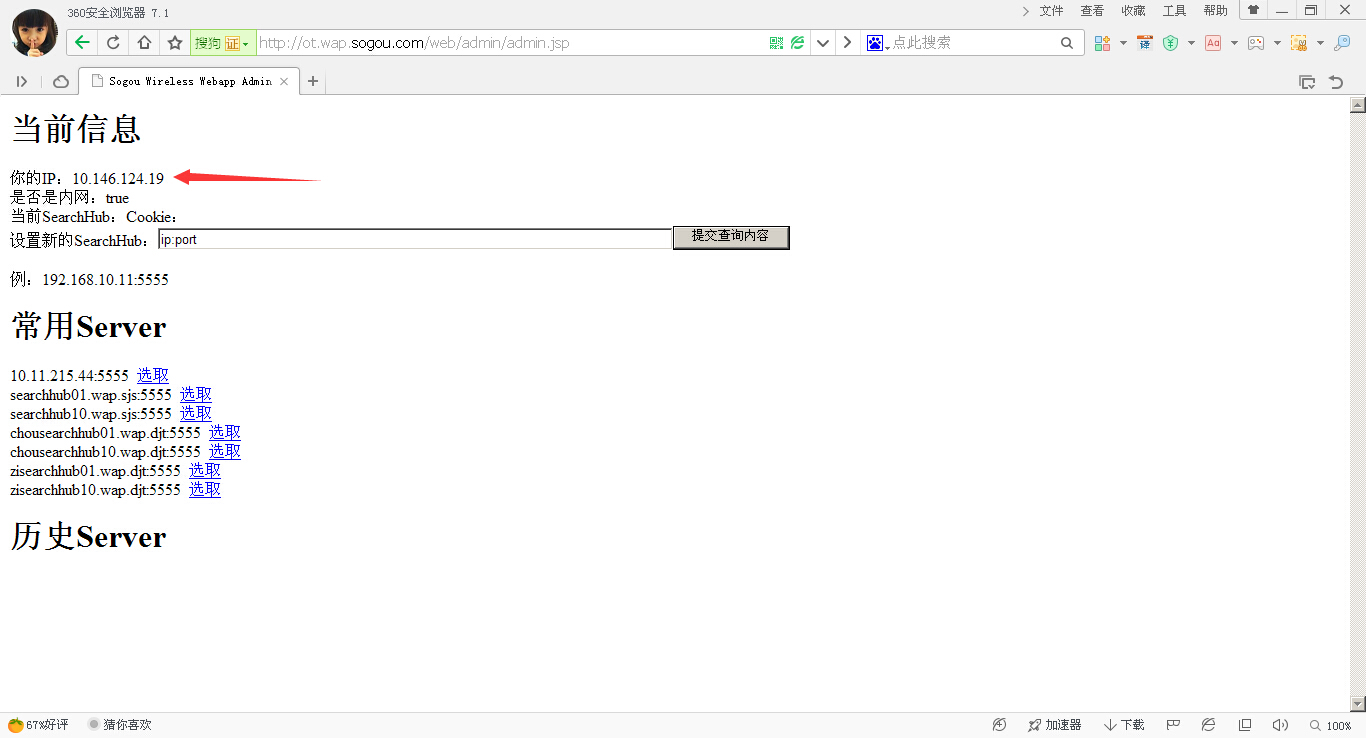The width and height of the screenshot is (1366, 738).
Task: Click the 点此搜索 search box
Action: pyautogui.click(x=972, y=43)
